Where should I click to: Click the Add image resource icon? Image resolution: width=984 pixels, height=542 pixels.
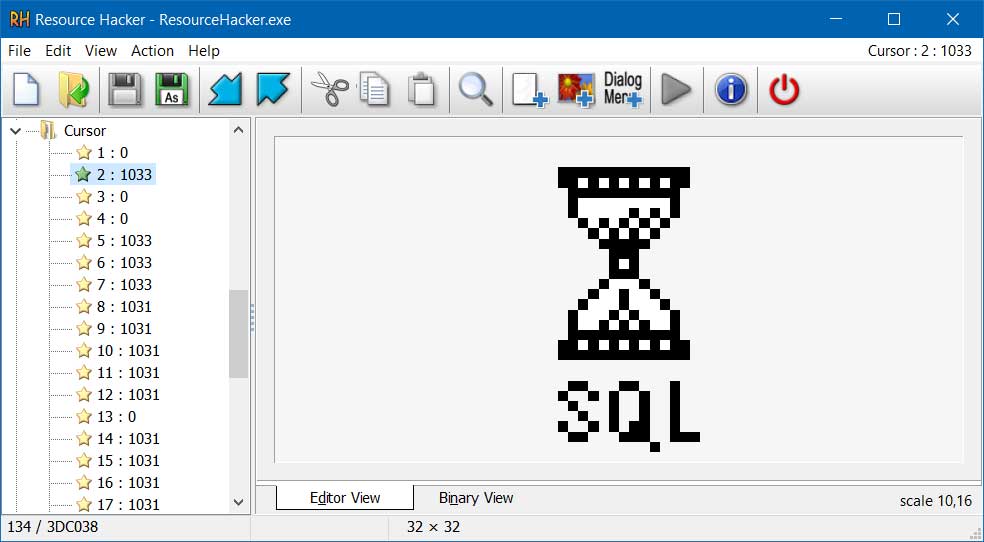575,90
